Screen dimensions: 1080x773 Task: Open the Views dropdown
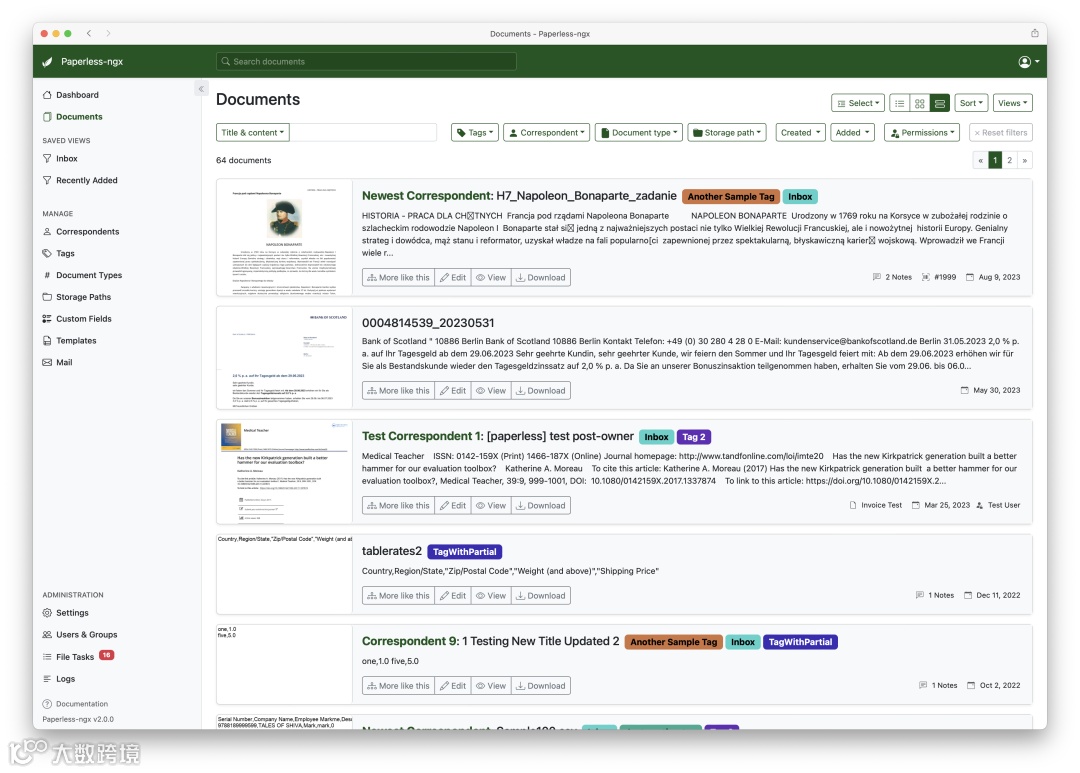coord(1012,103)
